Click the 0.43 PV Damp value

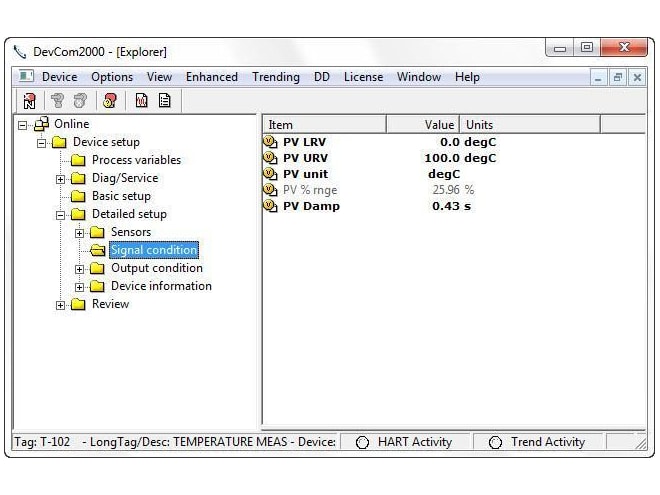(x=446, y=206)
